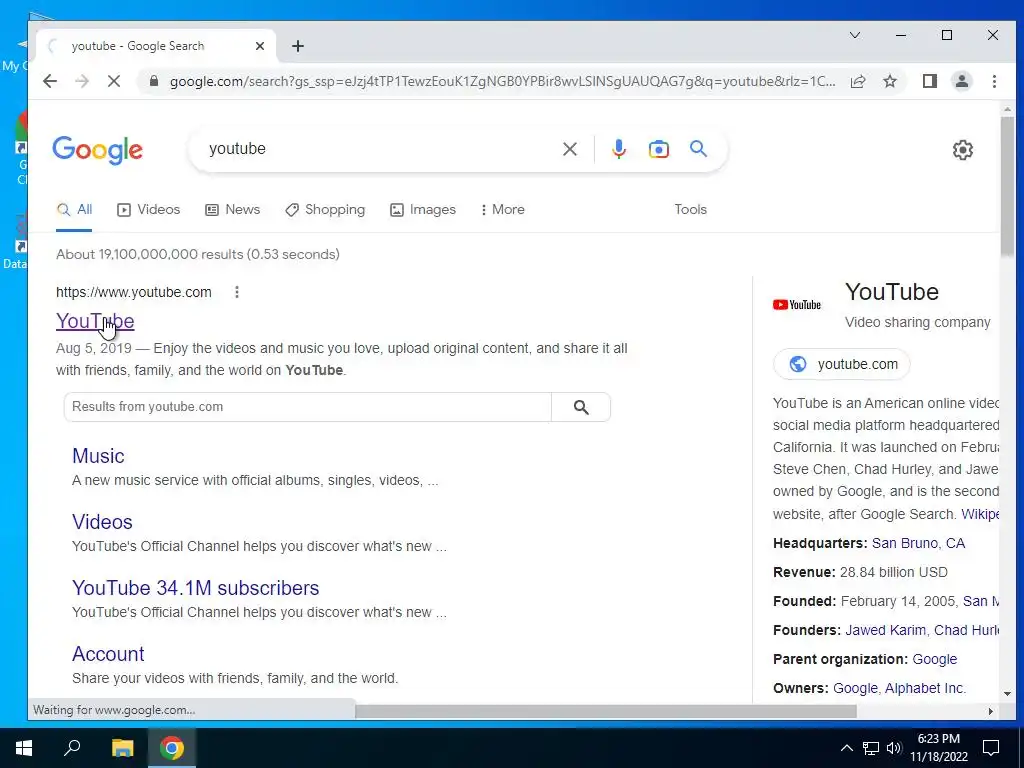
Task: Open San Bruno, CA headquarters link
Action: [918, 543]
